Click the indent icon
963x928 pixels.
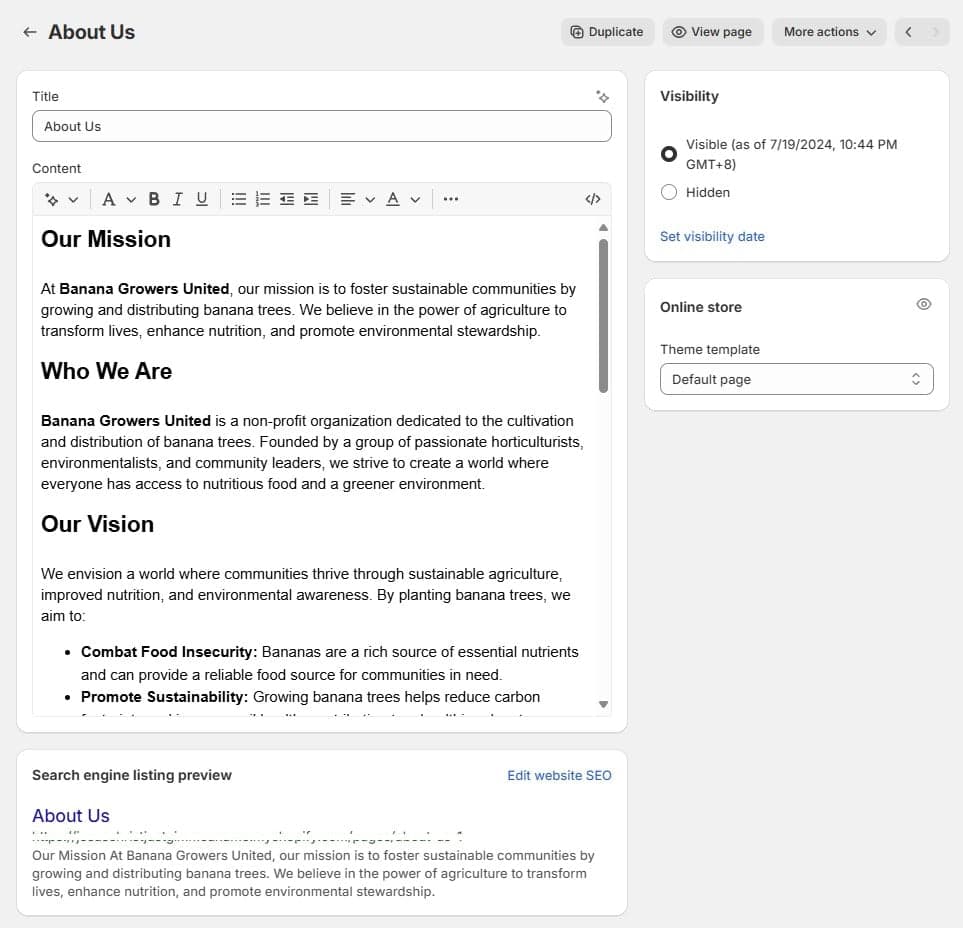(x=311, y=199)
